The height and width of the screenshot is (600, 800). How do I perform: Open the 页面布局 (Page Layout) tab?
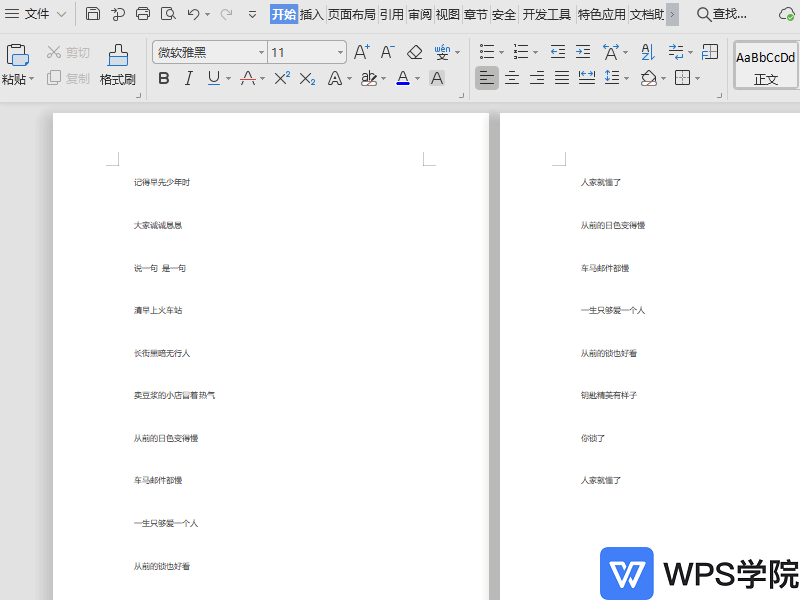tap(352, 14)
